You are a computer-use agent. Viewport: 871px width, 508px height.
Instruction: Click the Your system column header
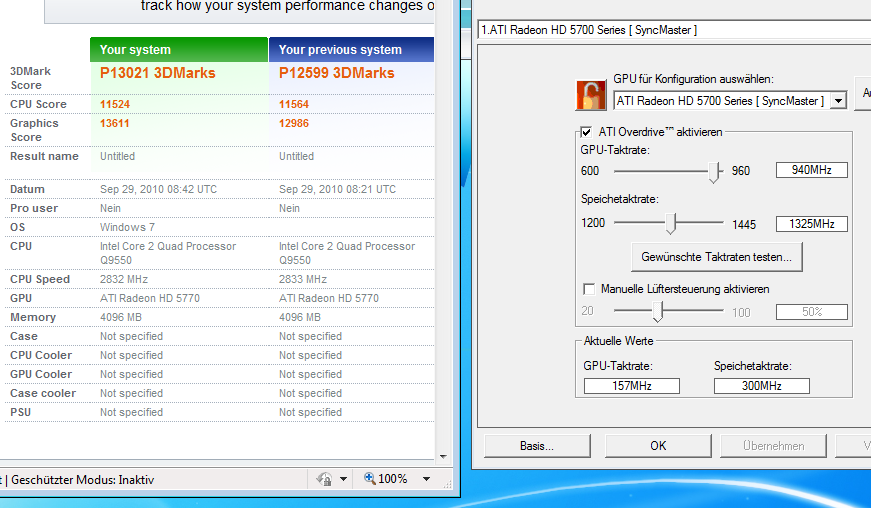(x=179, y=49)
